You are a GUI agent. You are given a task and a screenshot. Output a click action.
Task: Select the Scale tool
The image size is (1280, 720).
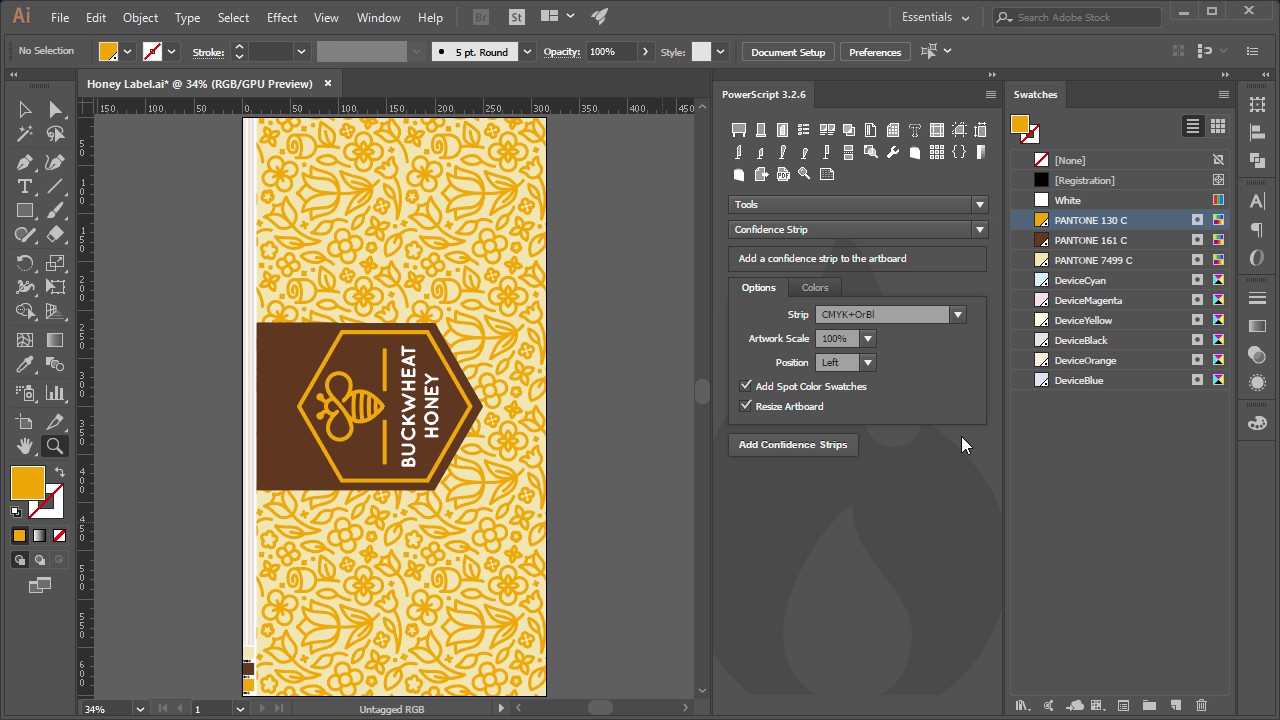tap(56, 264)
